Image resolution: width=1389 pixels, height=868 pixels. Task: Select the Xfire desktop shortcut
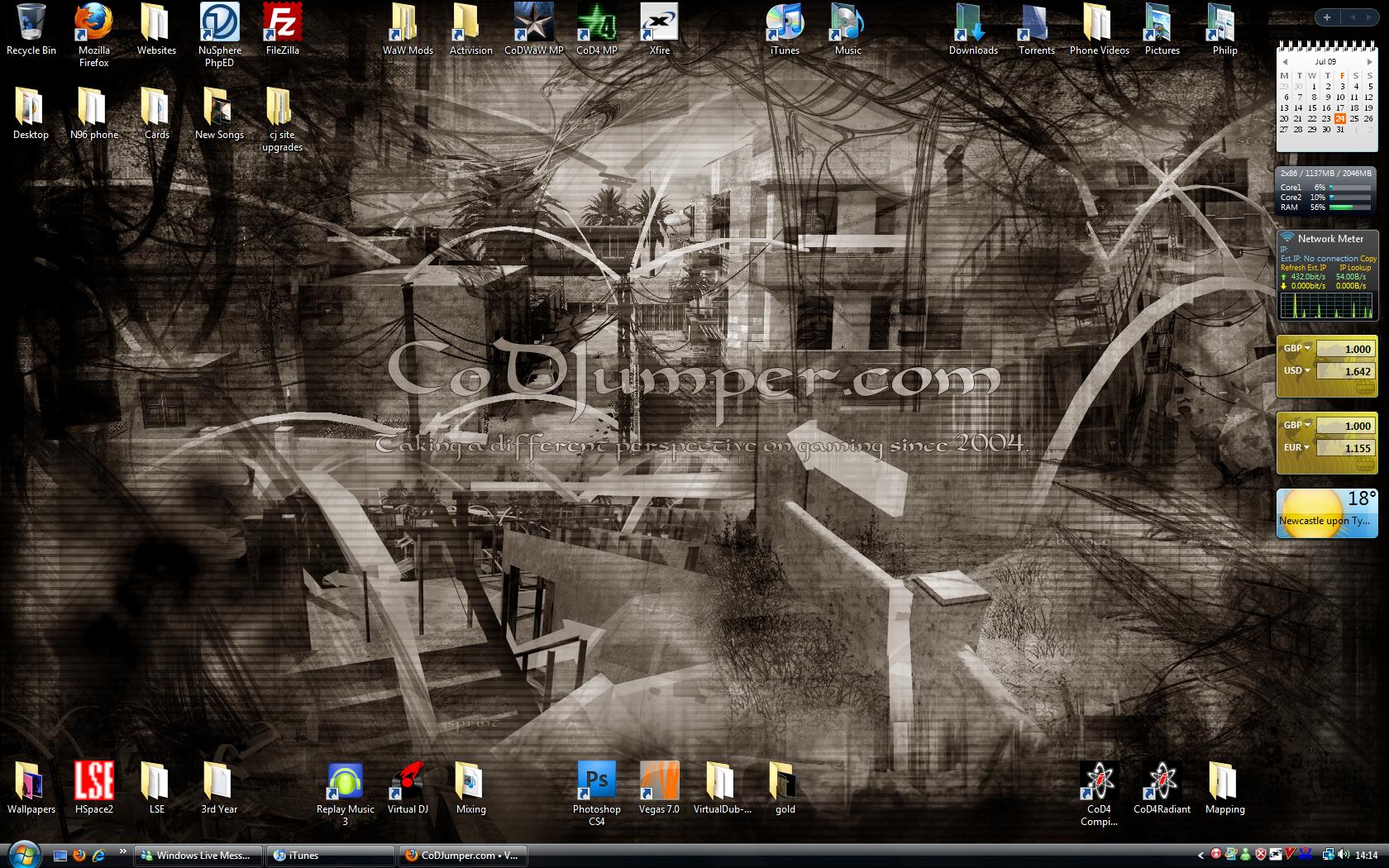click(x=659, y=30)
